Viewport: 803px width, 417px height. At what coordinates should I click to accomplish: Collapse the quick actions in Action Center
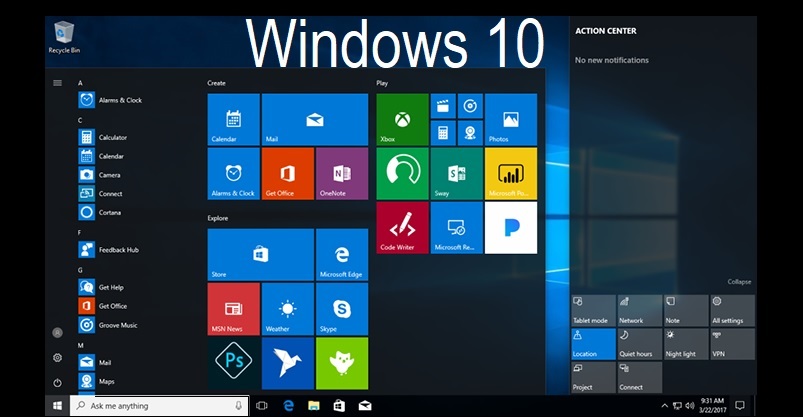(739, 282)
